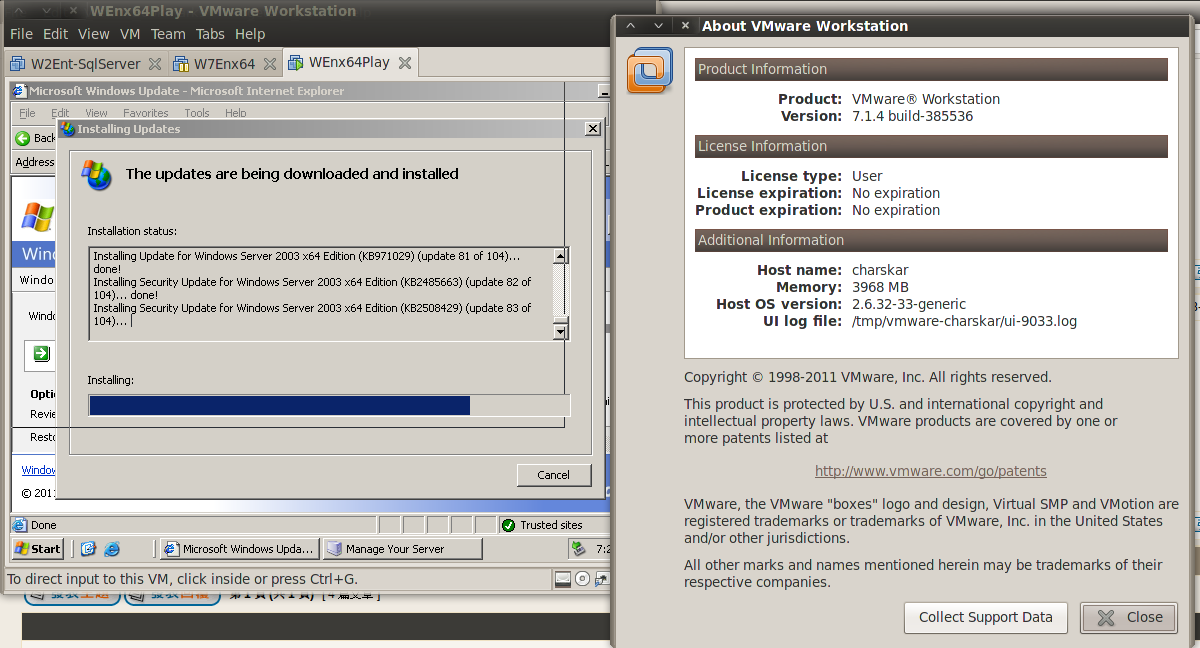The image size is (1200, 648).
Task: Cancel the update installation
Action: (554, 475)
